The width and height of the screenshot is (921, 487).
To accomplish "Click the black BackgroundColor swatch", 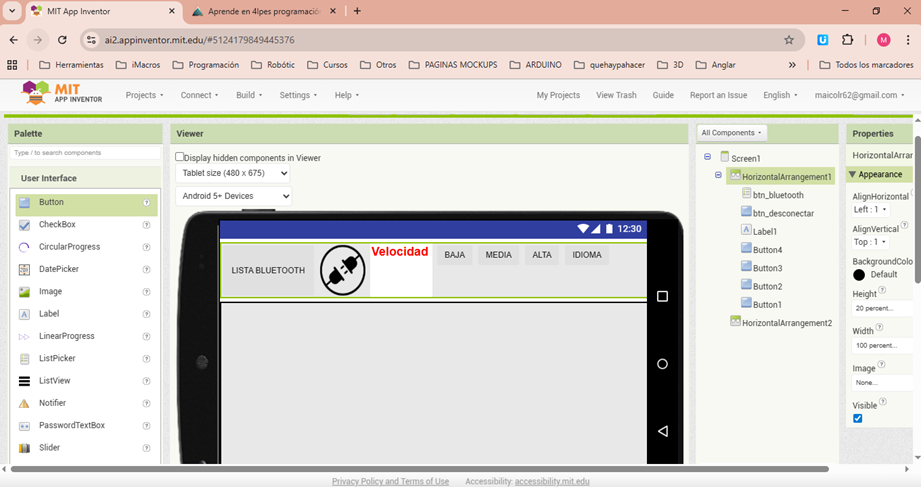I will (x=859, y=274).
